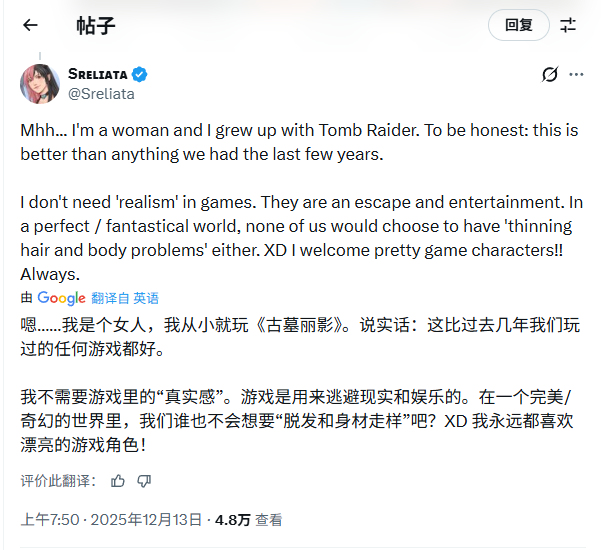Open the reply sorting filter icon
601x550 pixels.
point(568,25)
